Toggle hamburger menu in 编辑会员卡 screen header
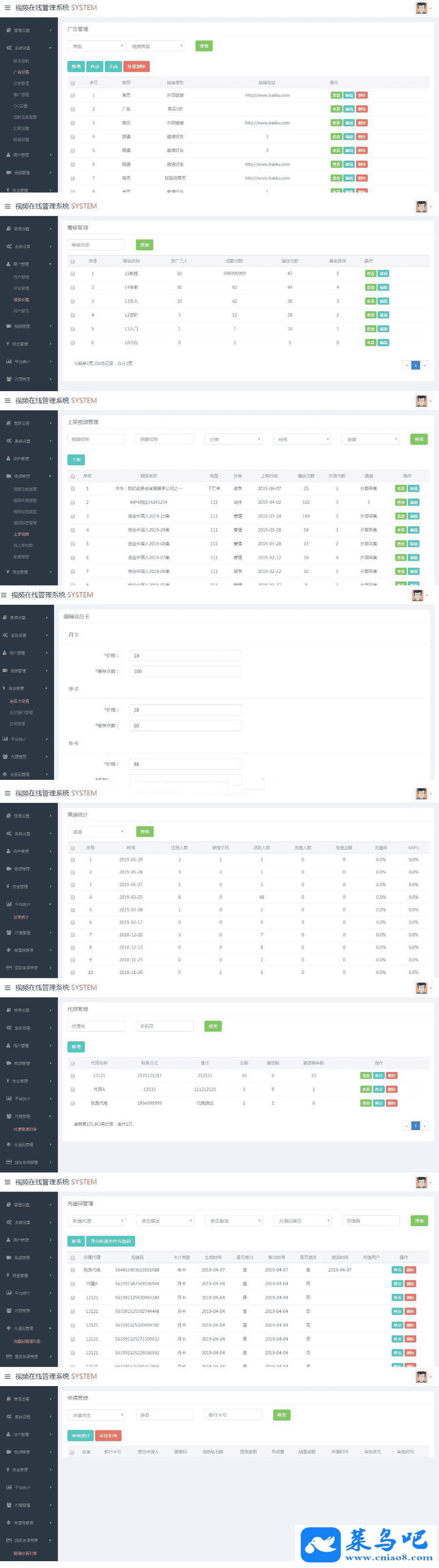The height and width of the screenshot is (1568, 439). click(3, 595)
